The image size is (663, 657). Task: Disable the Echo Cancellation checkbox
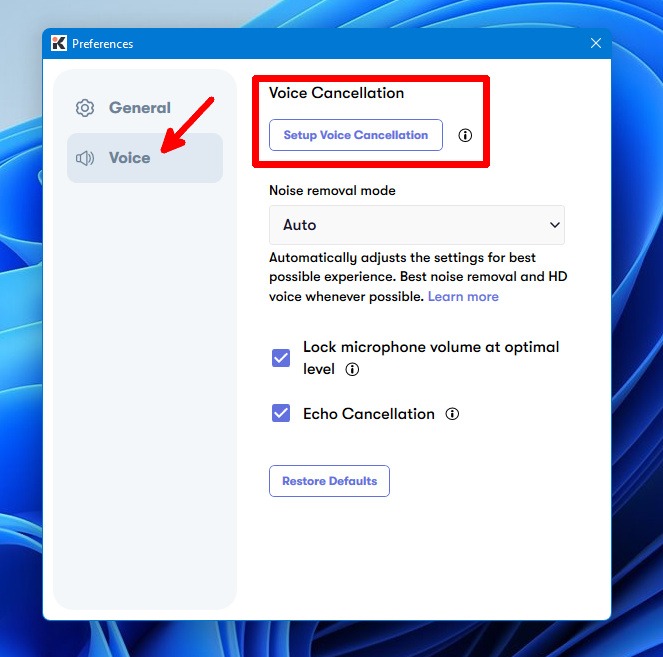point(281,413)
